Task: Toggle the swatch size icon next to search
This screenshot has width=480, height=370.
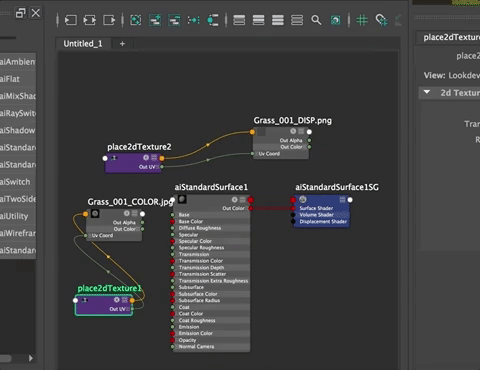Action: coord(335,20)
